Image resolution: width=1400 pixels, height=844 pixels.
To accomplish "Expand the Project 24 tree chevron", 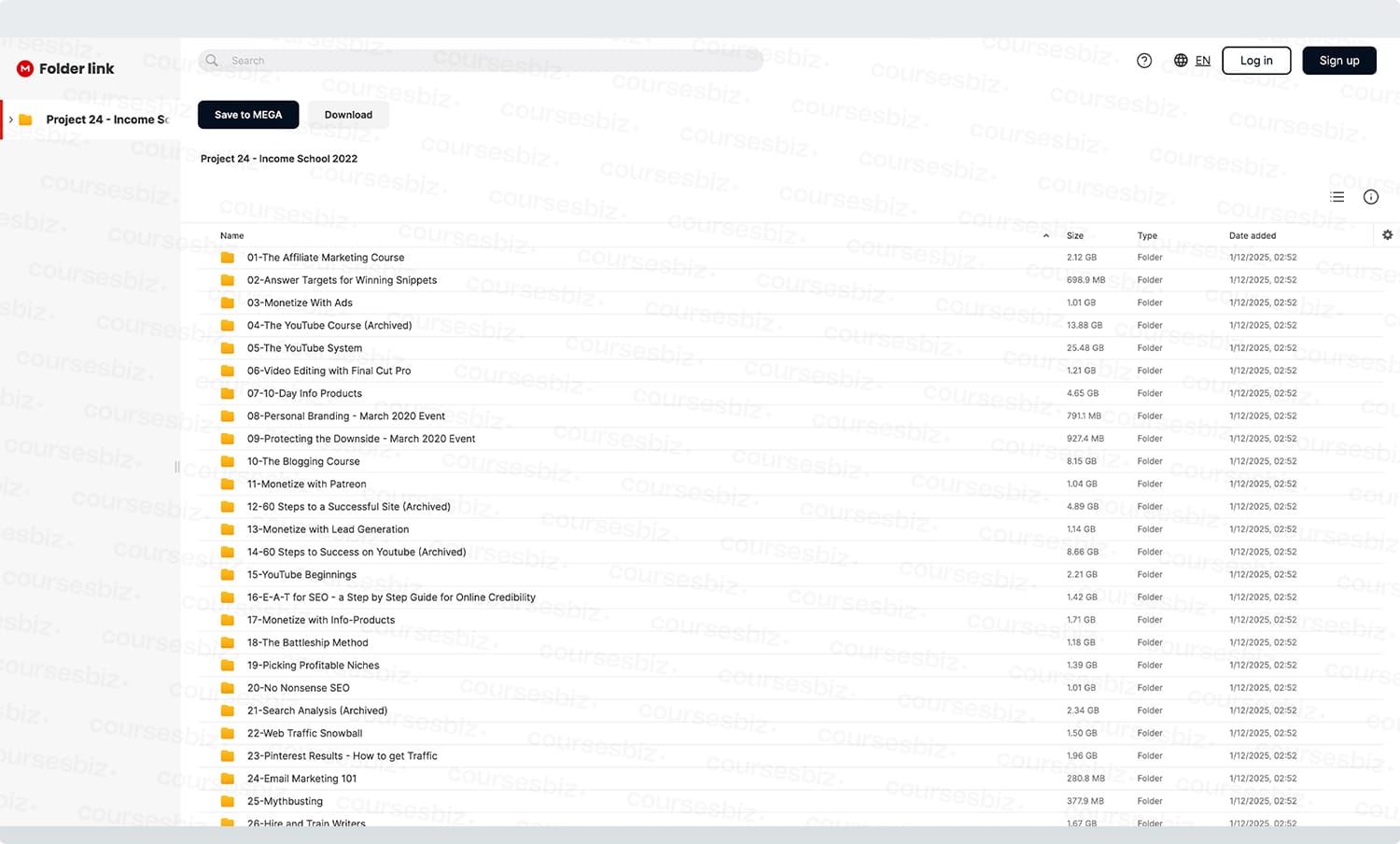I will coord(11,120).
